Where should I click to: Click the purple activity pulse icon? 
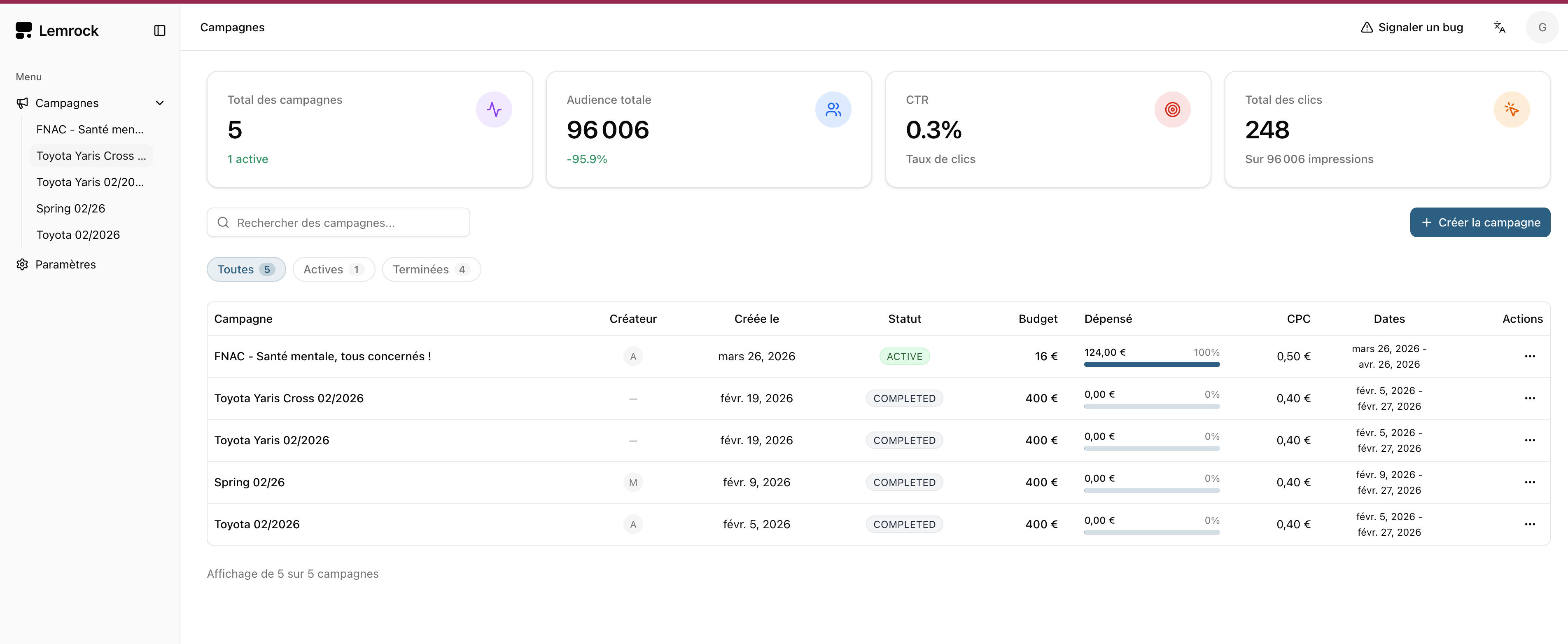point(494,110)
